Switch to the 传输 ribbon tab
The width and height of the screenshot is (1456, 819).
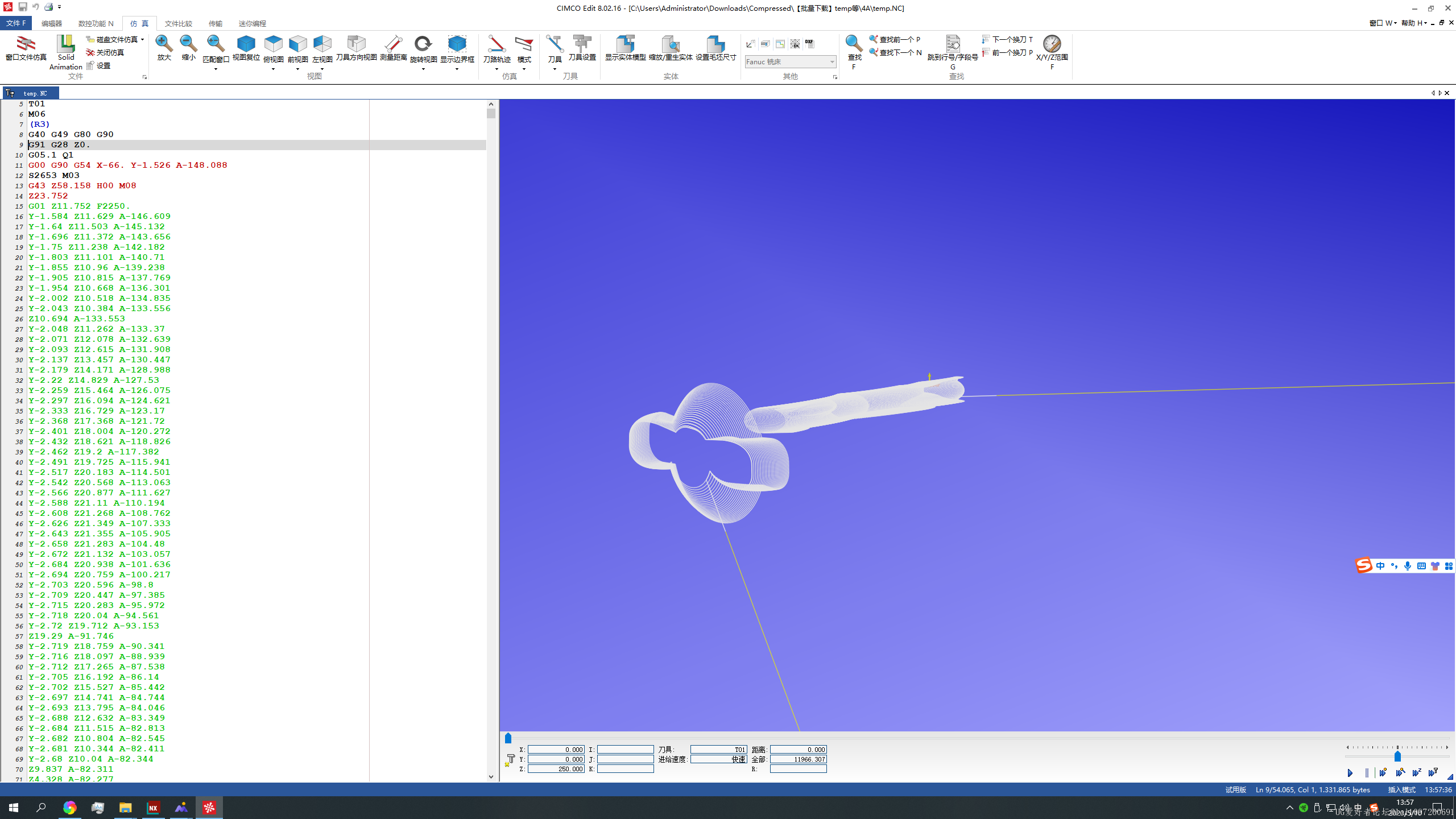pos(215,23)
